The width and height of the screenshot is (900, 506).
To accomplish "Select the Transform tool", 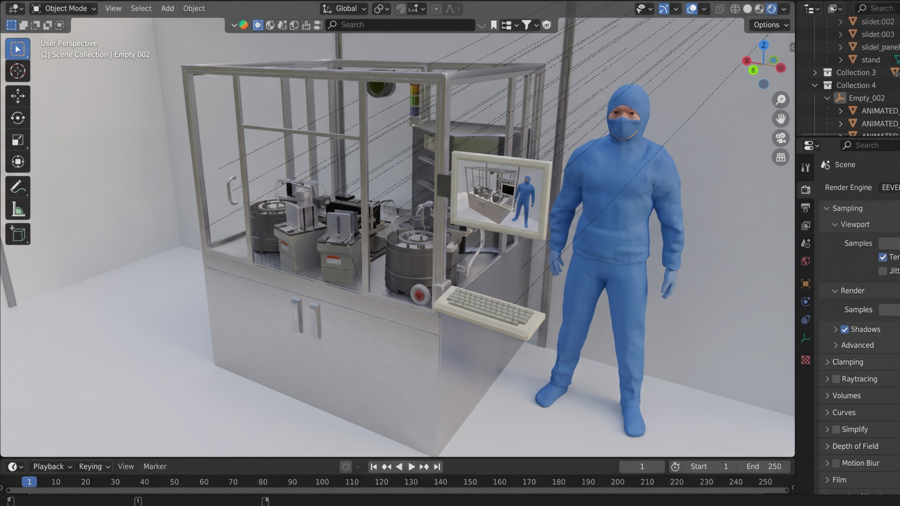I will click(x=17, y=162).
